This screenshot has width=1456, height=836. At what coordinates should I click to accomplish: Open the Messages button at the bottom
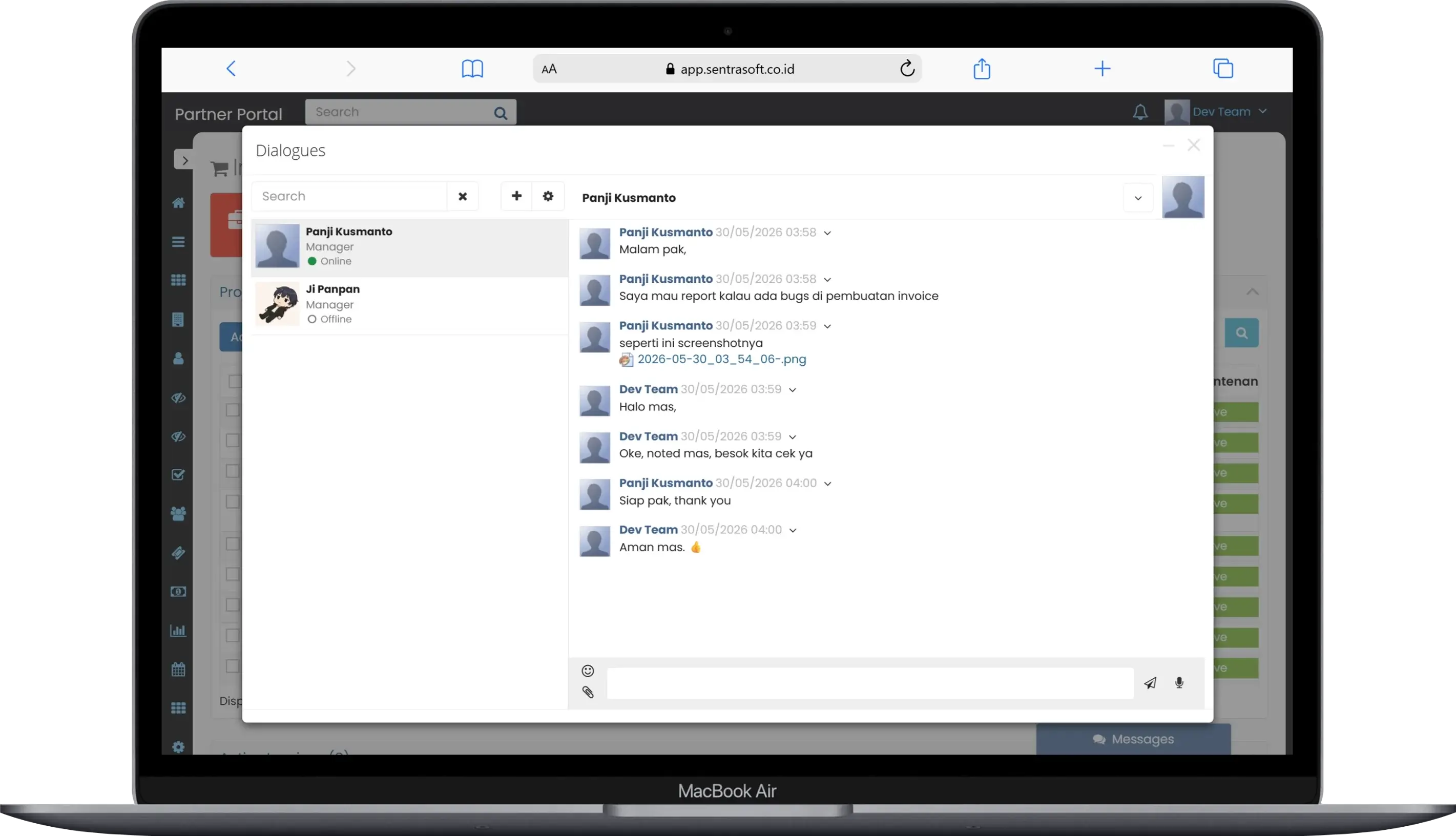(1133, 740)
